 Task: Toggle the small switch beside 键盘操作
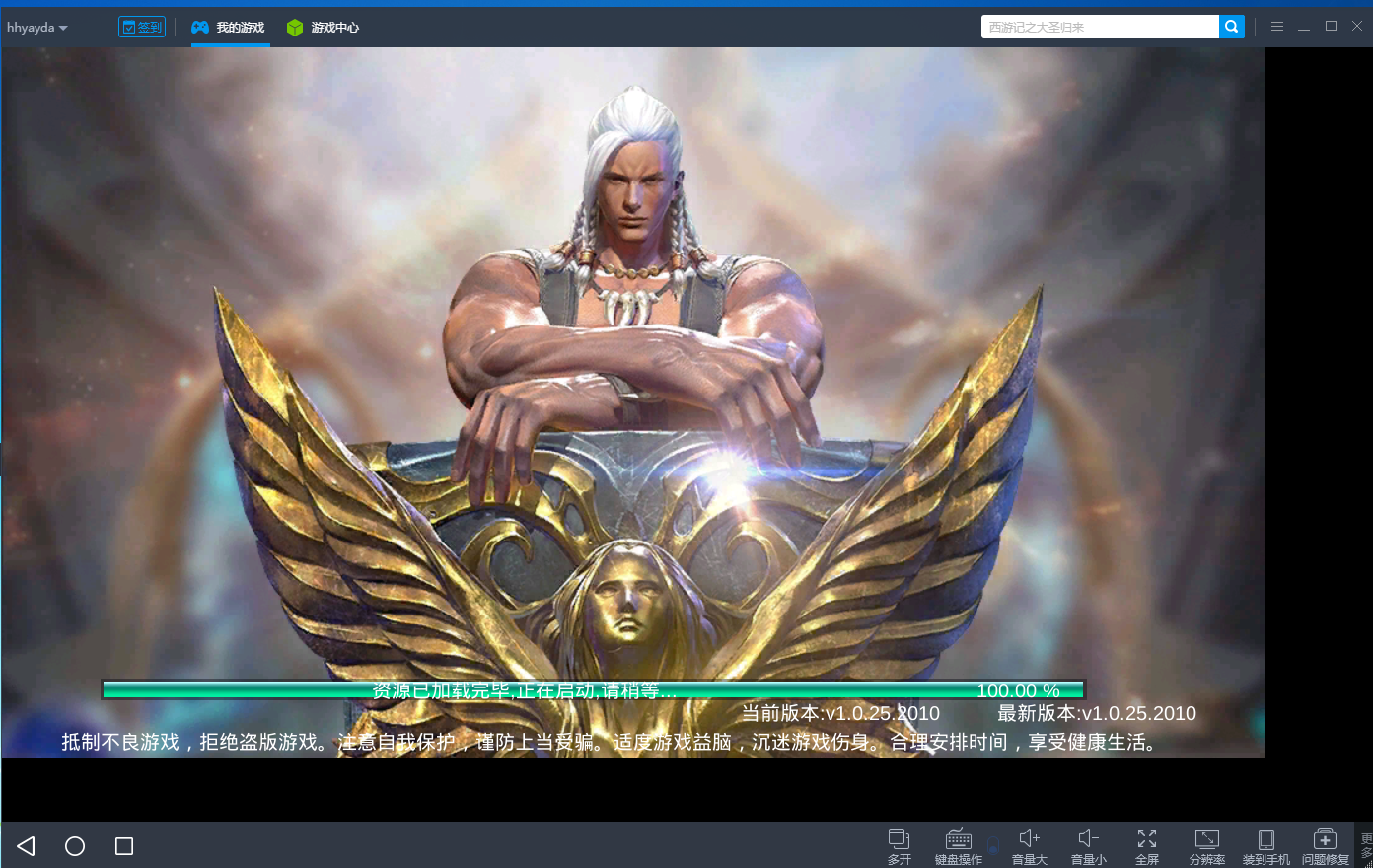(993, 845)
